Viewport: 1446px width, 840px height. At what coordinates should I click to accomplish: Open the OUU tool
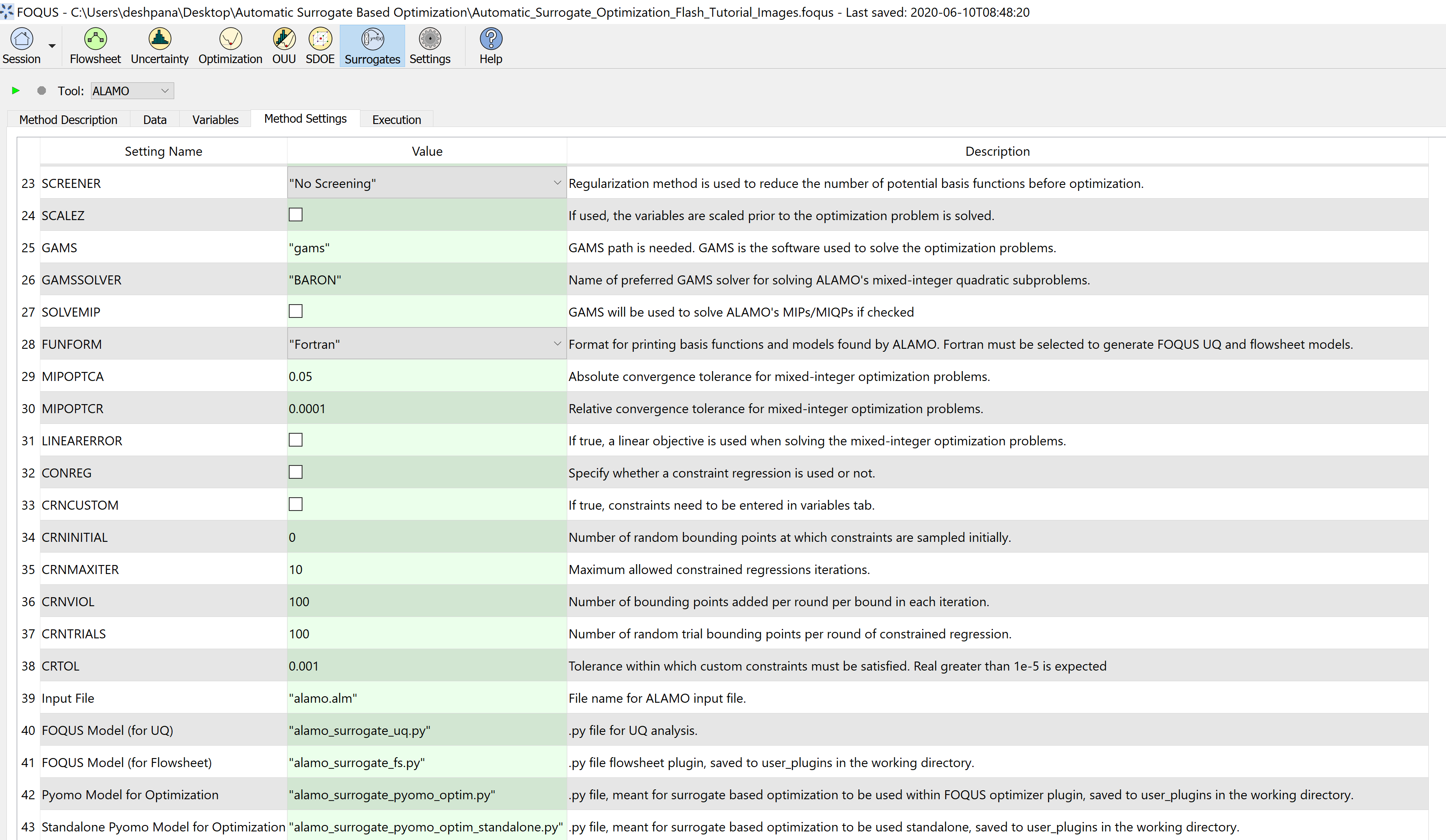[x=284, y=39]
